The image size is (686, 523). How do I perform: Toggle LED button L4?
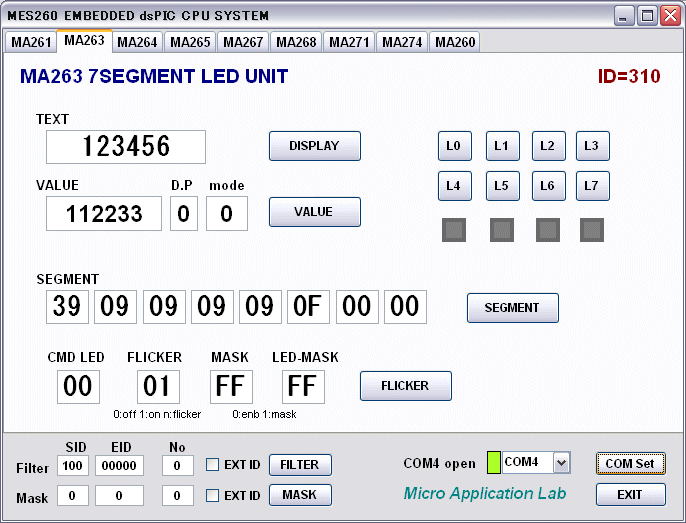point(455,186)
